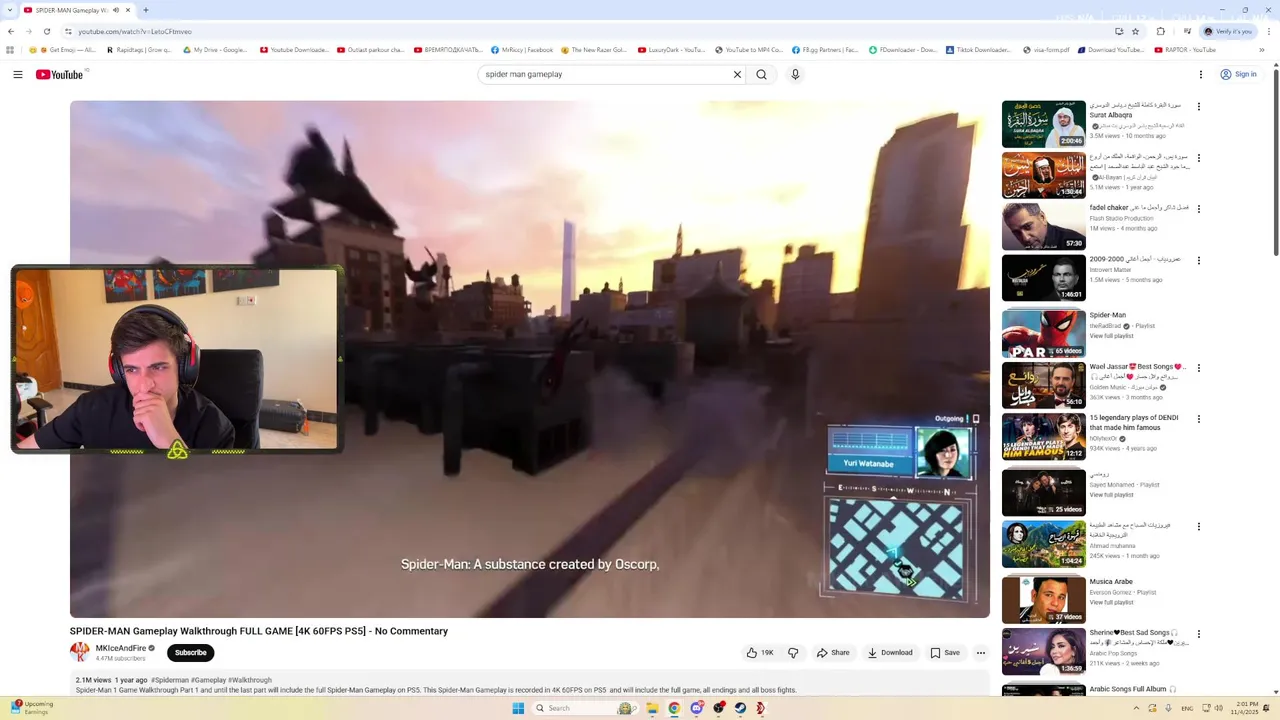
Task: Close the SPIDER-MAN Gameplay tab
Action: pyautogui.click(x=127, y=10)
